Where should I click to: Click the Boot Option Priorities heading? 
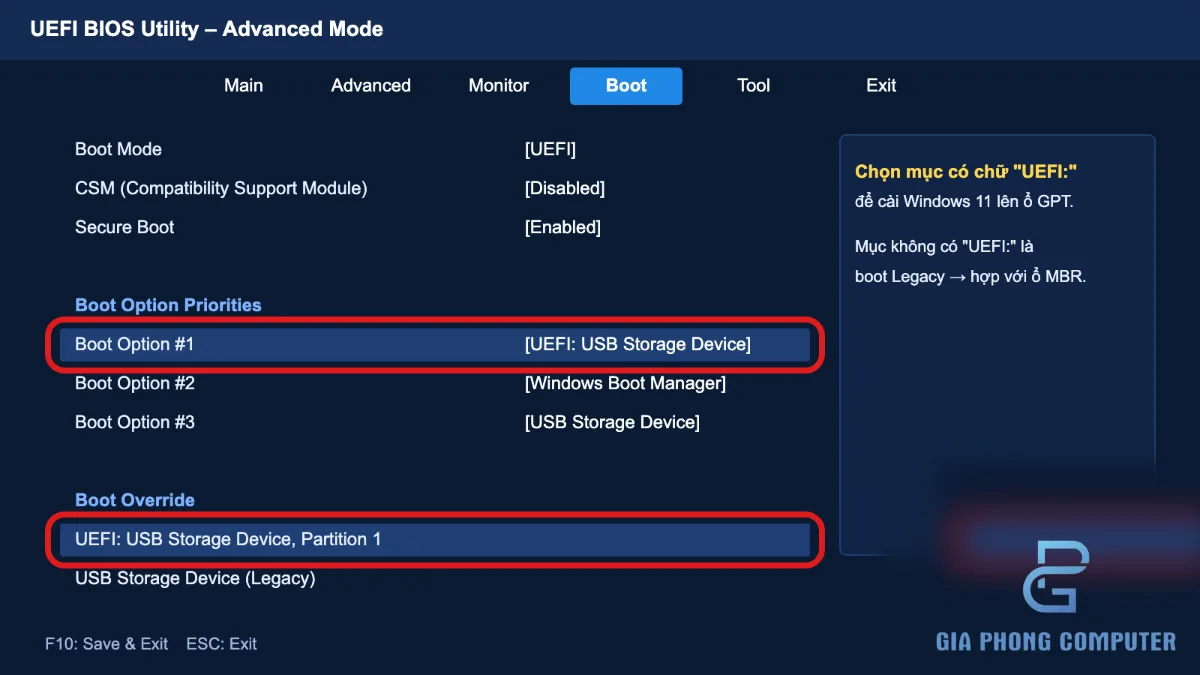168,305
